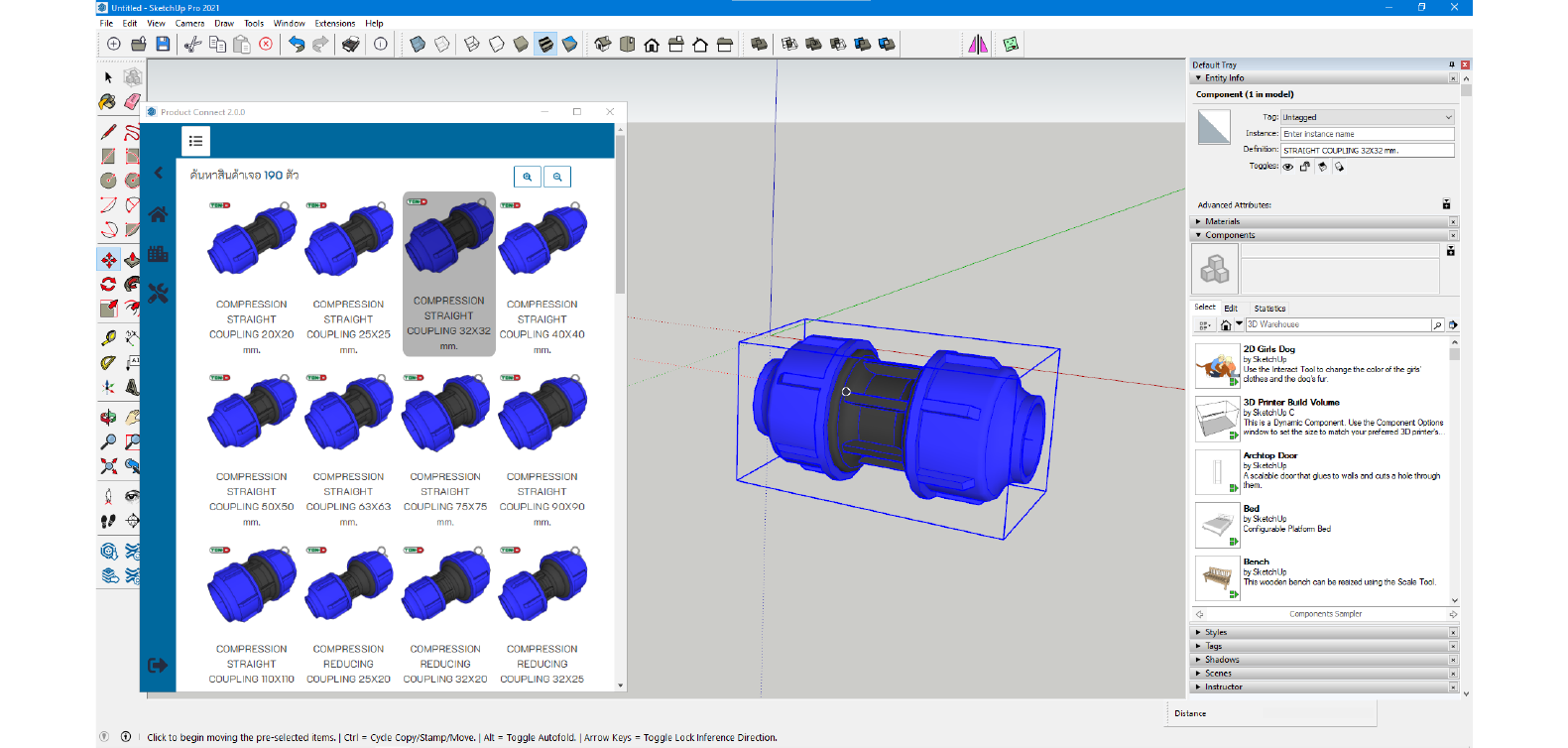Select the Orbit tool

tap(108, 417)
